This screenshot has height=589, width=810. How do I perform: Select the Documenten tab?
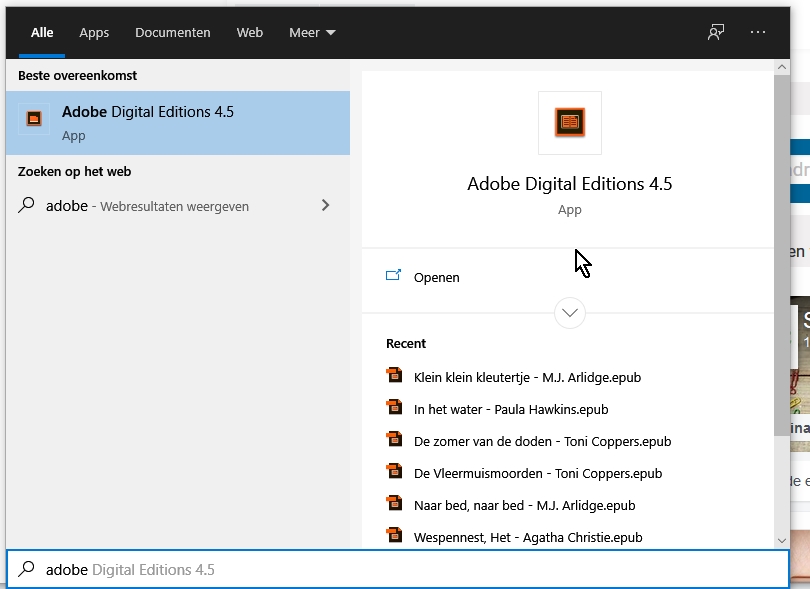[x=173, y=32]
